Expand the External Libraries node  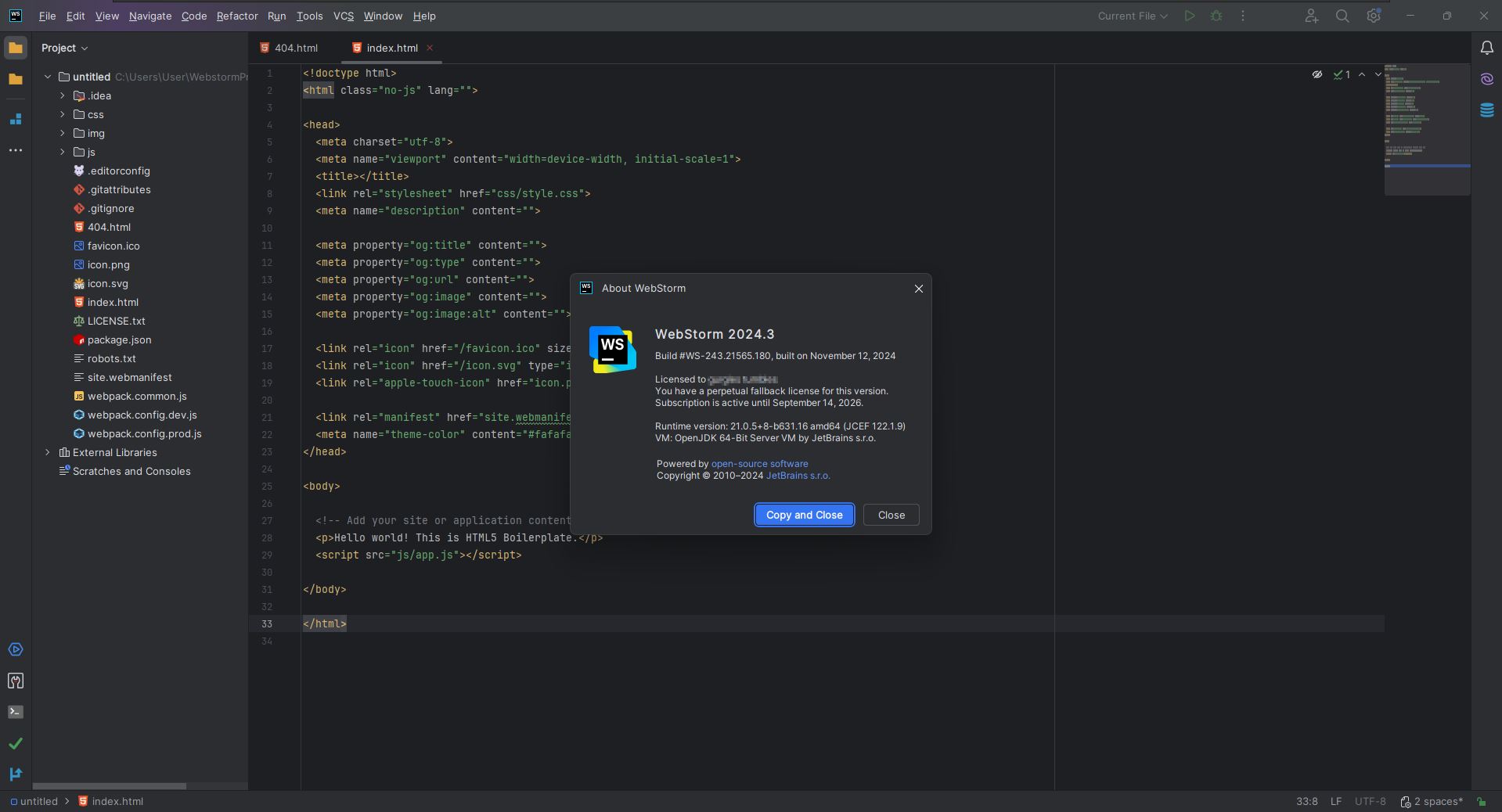pos(48,452)
